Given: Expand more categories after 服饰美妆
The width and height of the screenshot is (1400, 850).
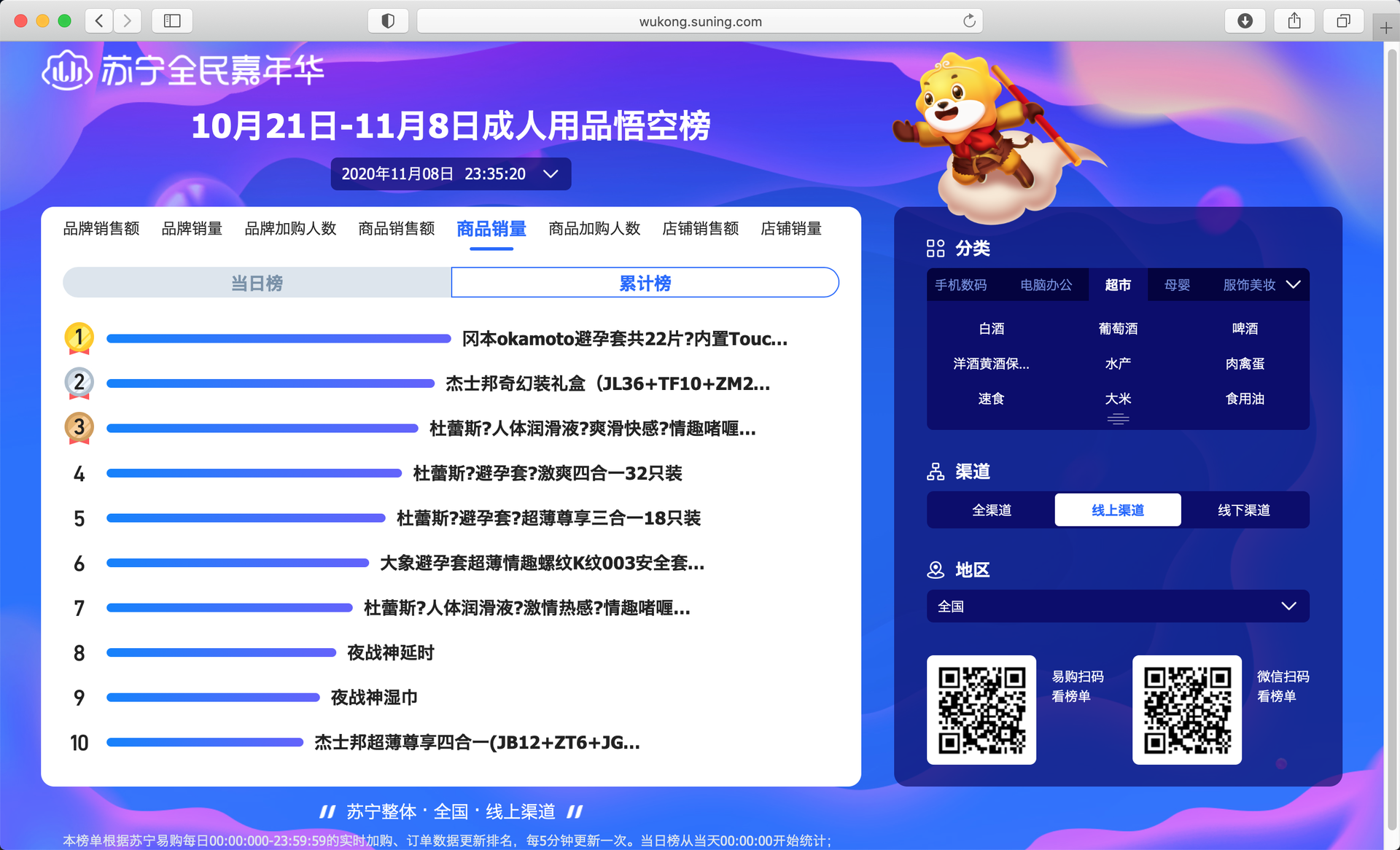Looking at the screenshot, I should coord(1293,284).
